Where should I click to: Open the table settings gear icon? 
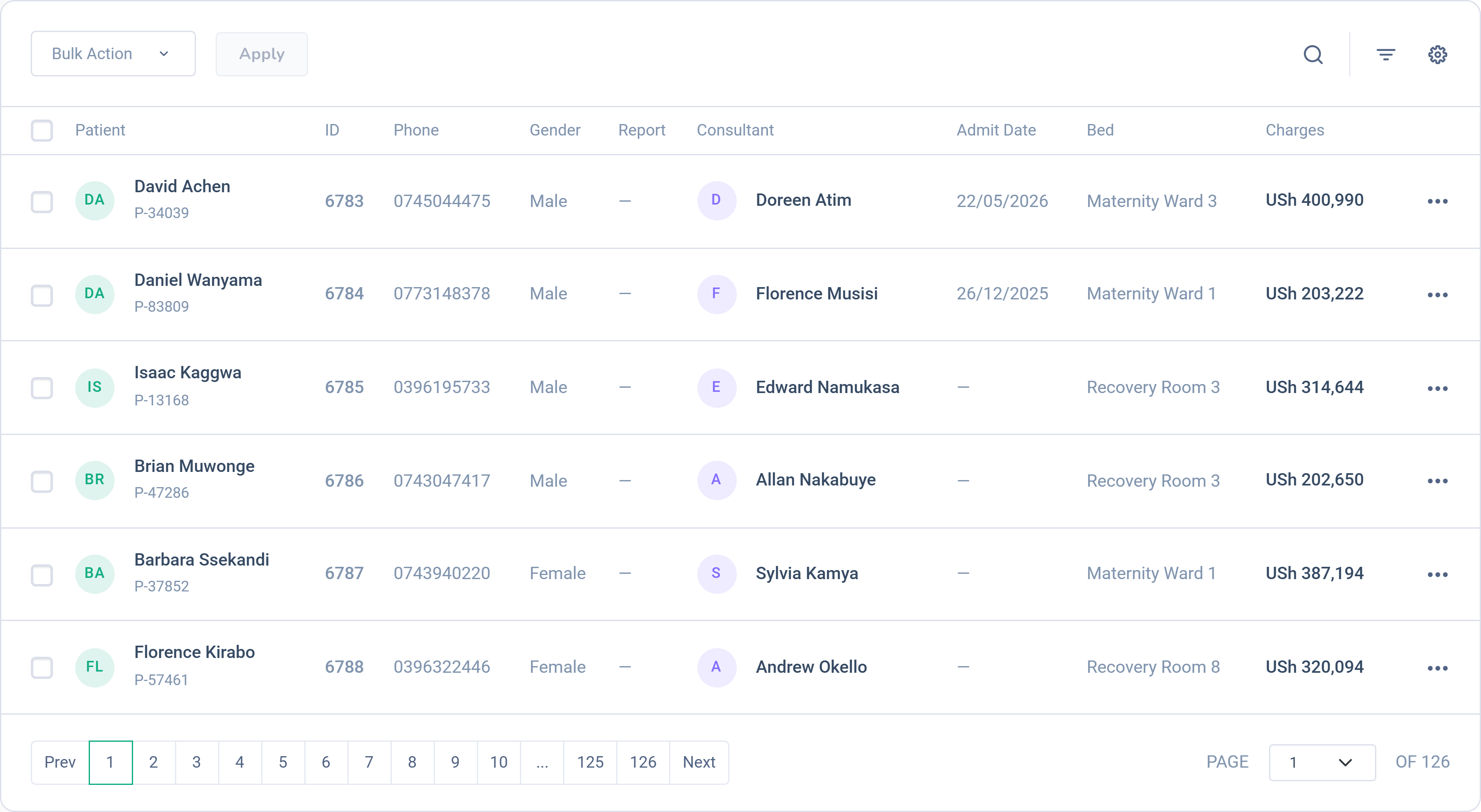pos(1437,55)
